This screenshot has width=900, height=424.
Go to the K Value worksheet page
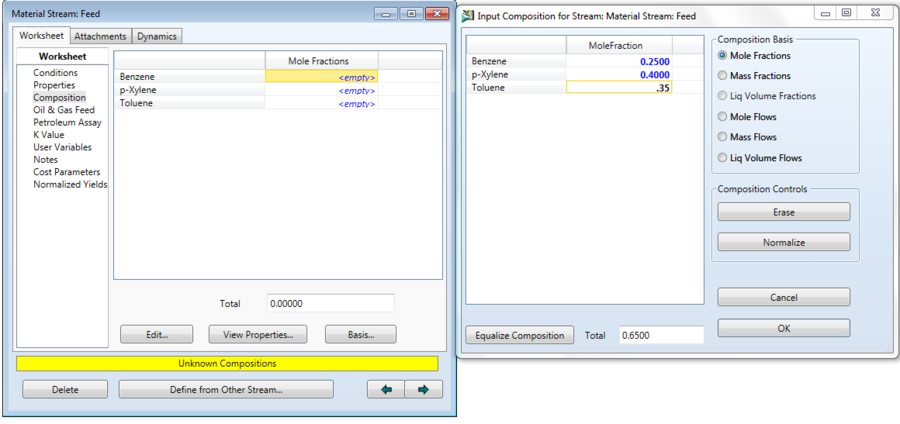click(x=51, y=135)
